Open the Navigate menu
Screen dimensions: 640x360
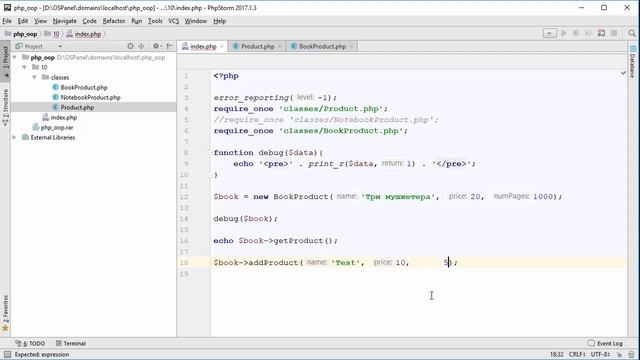64,21
